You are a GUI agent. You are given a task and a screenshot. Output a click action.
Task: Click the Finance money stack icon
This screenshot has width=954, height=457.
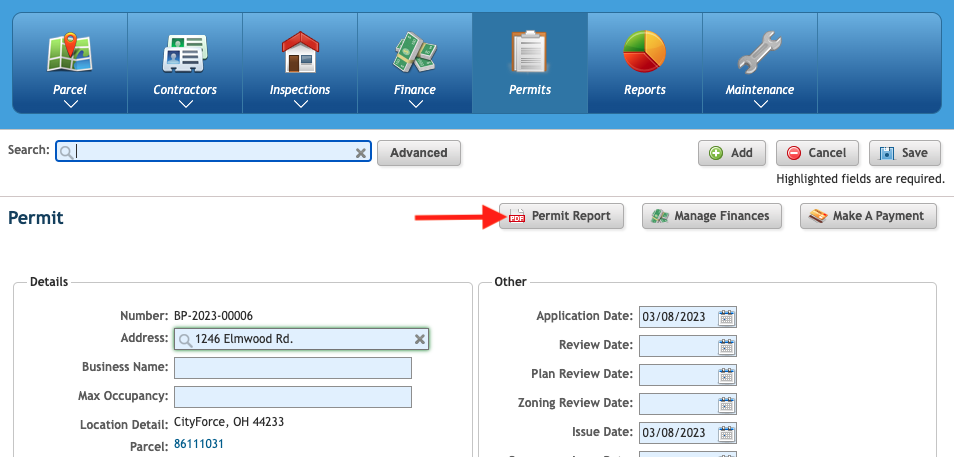pos(415,53)
